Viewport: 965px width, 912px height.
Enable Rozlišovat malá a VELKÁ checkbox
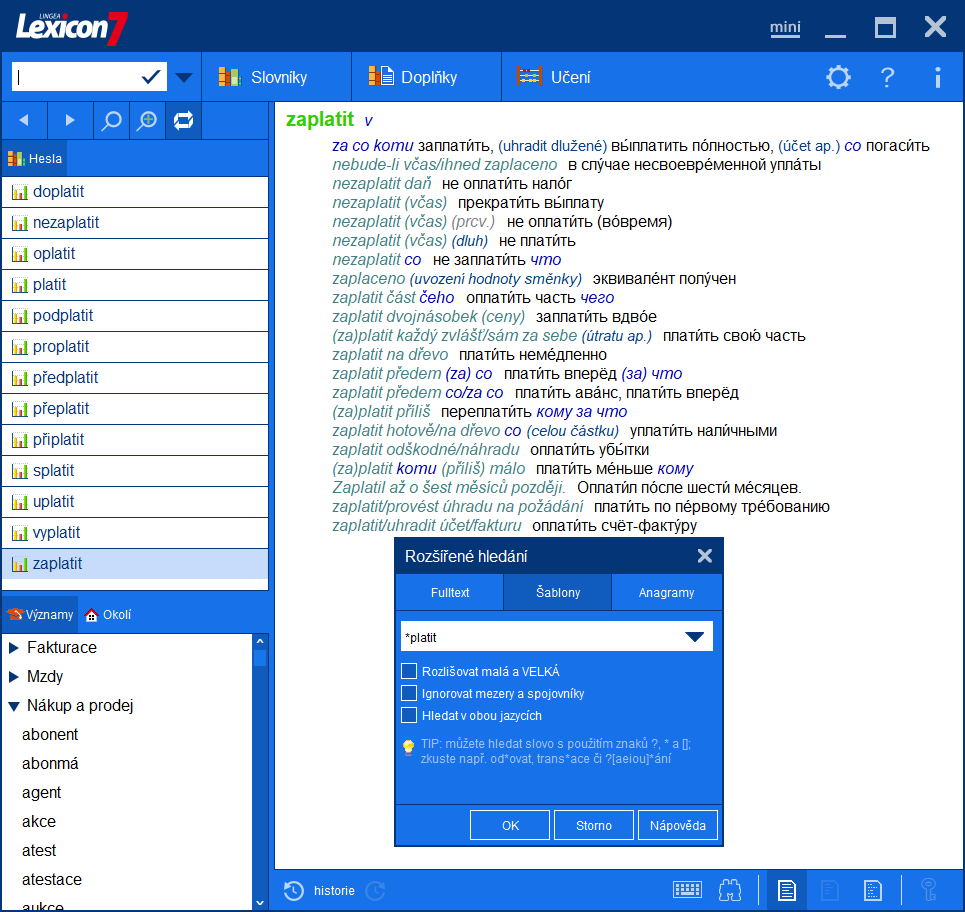pos(409,671)
